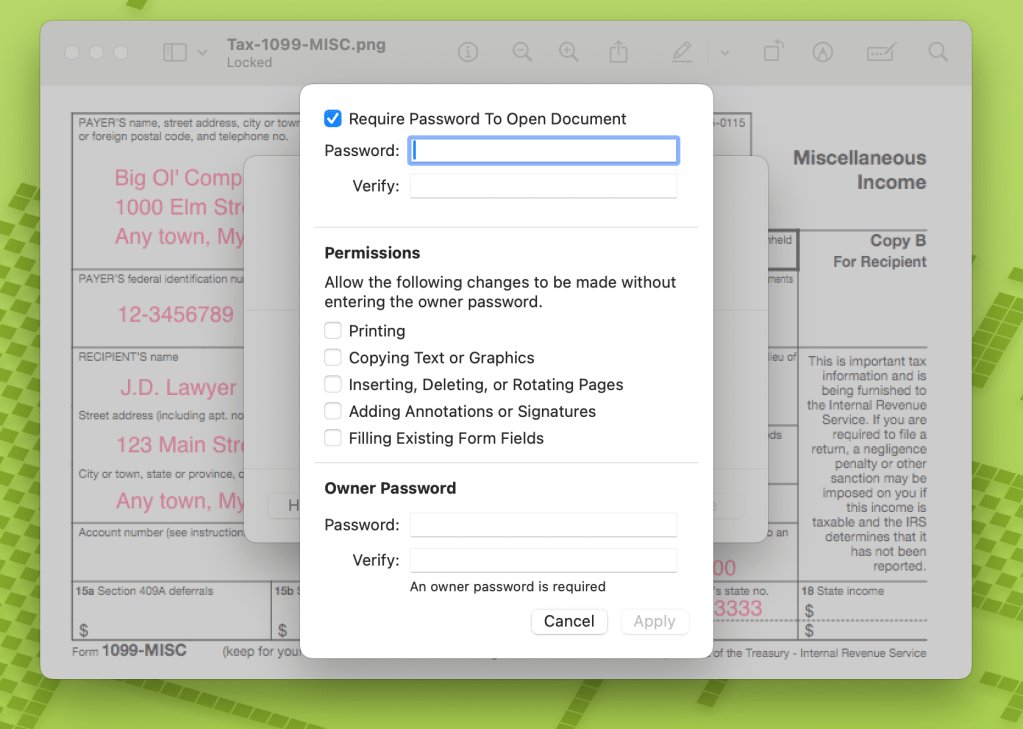
Task: Click the Share icon in toolbar
Action: (x=619, y=53)
